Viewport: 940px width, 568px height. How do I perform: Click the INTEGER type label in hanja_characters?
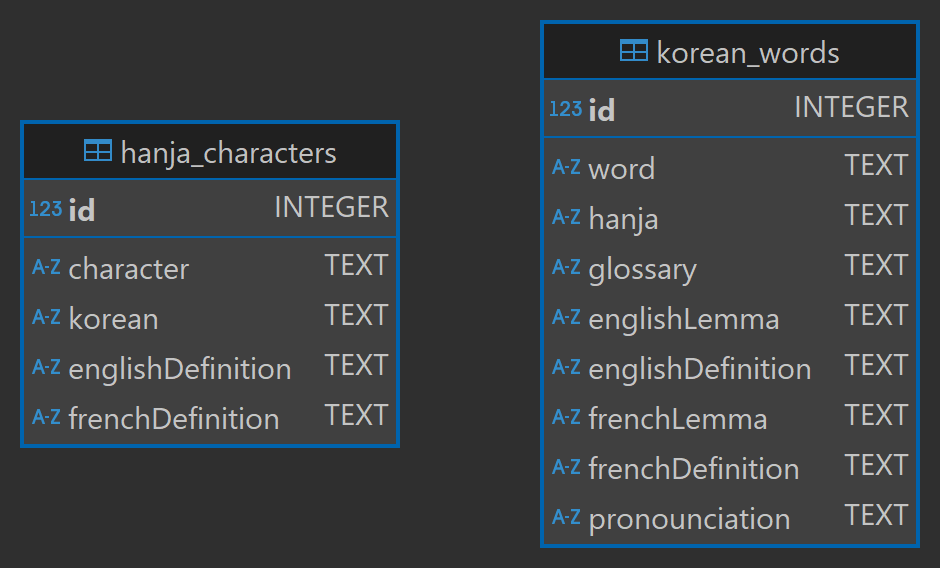coord(331,208)
